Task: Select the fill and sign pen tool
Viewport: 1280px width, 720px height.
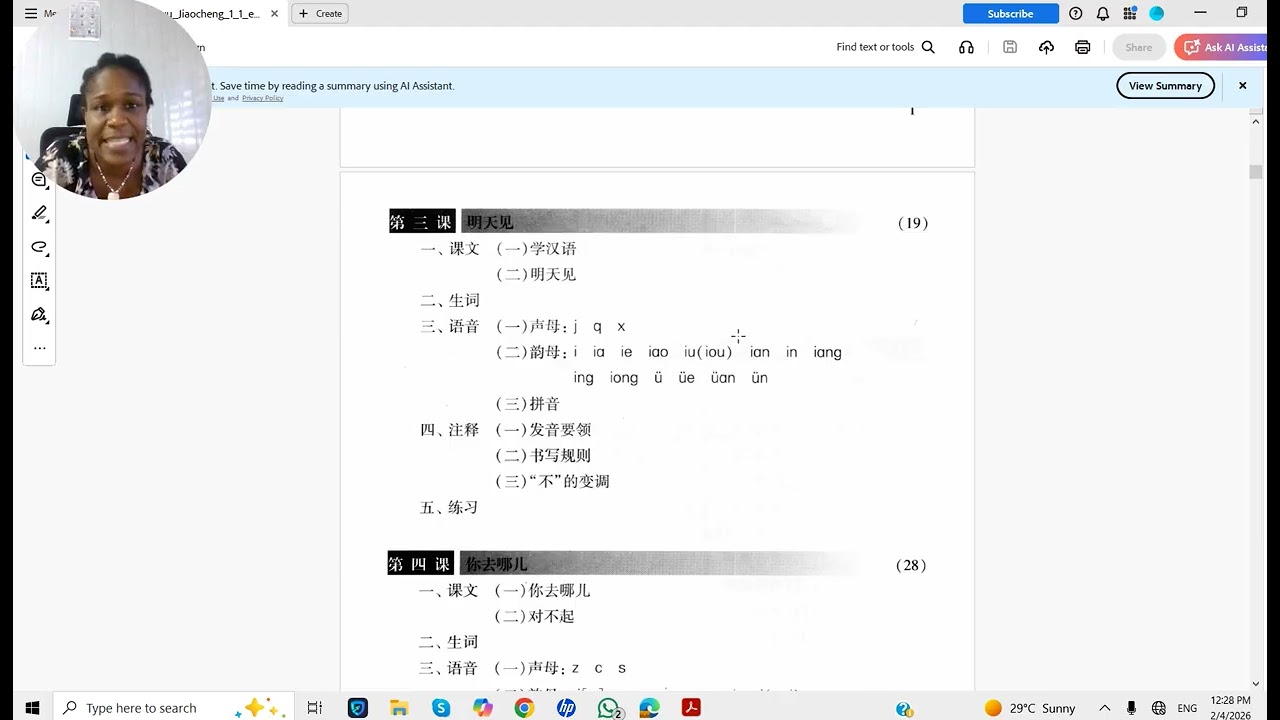Action: [x=39, y=315]
